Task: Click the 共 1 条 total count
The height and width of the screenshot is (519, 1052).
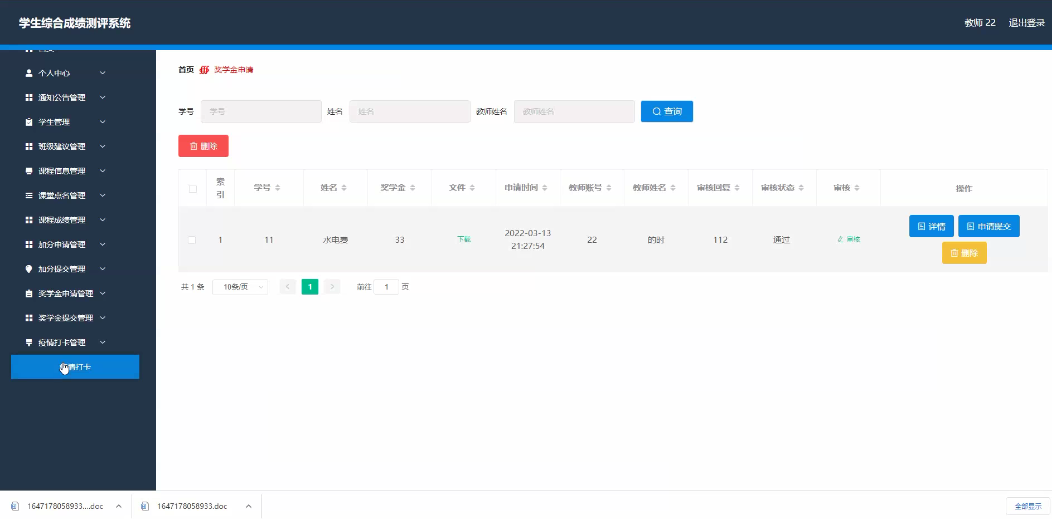Action: click(x=193, y=287)
